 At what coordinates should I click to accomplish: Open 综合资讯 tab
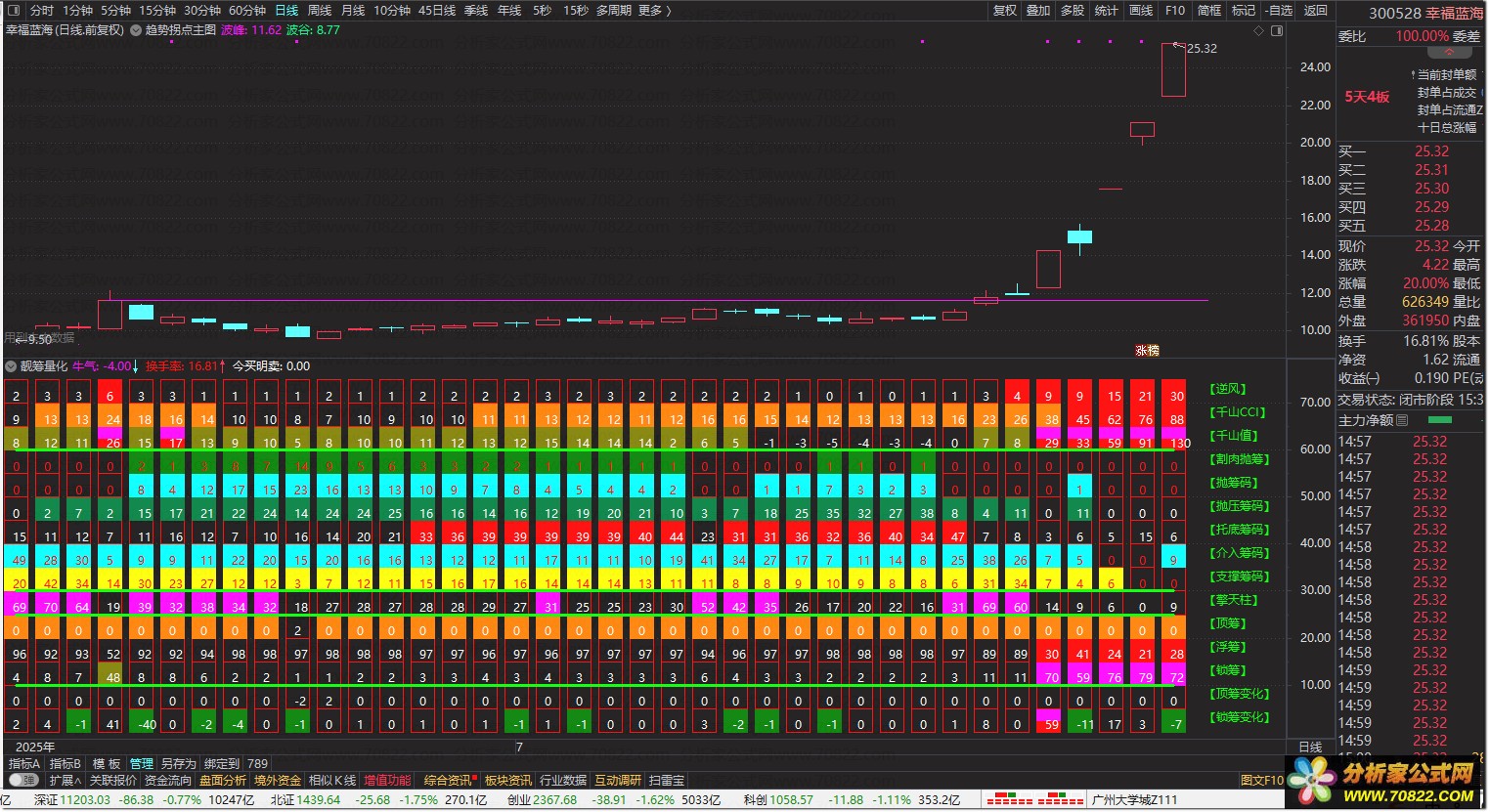coord(448,781)
